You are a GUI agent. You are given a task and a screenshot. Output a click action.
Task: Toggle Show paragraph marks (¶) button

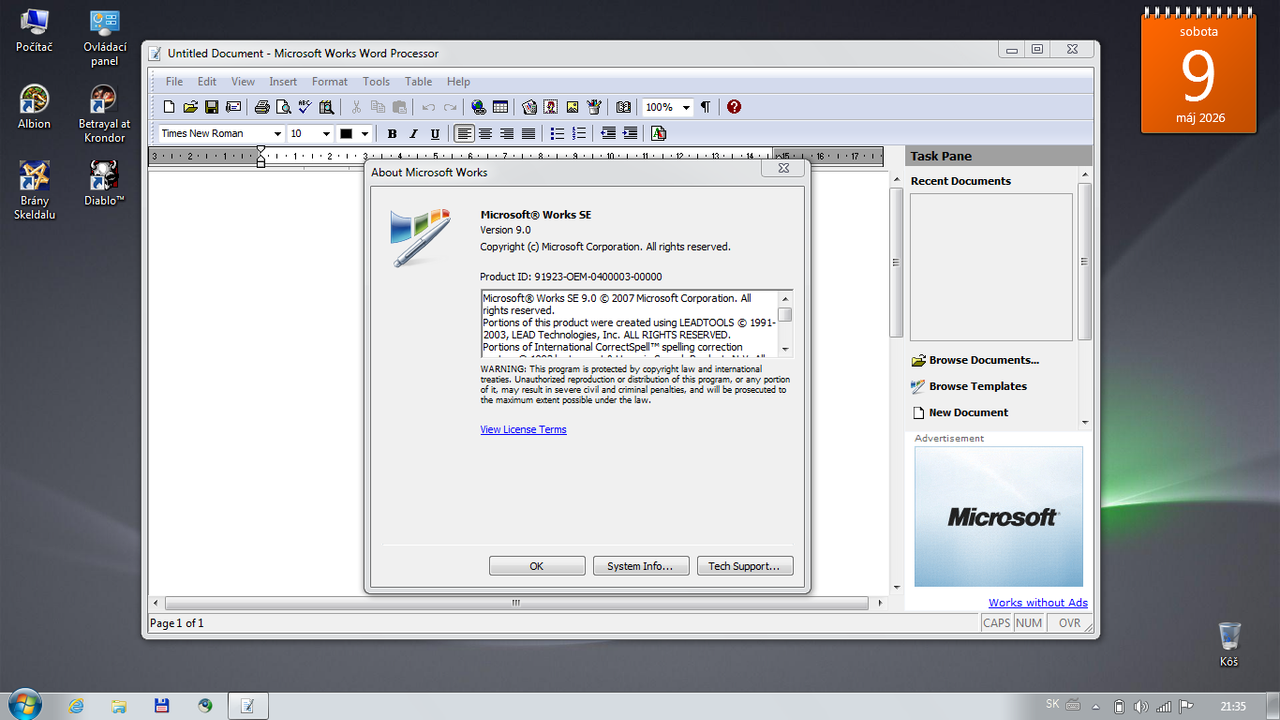pyautogui.click(x=705, y=107)
